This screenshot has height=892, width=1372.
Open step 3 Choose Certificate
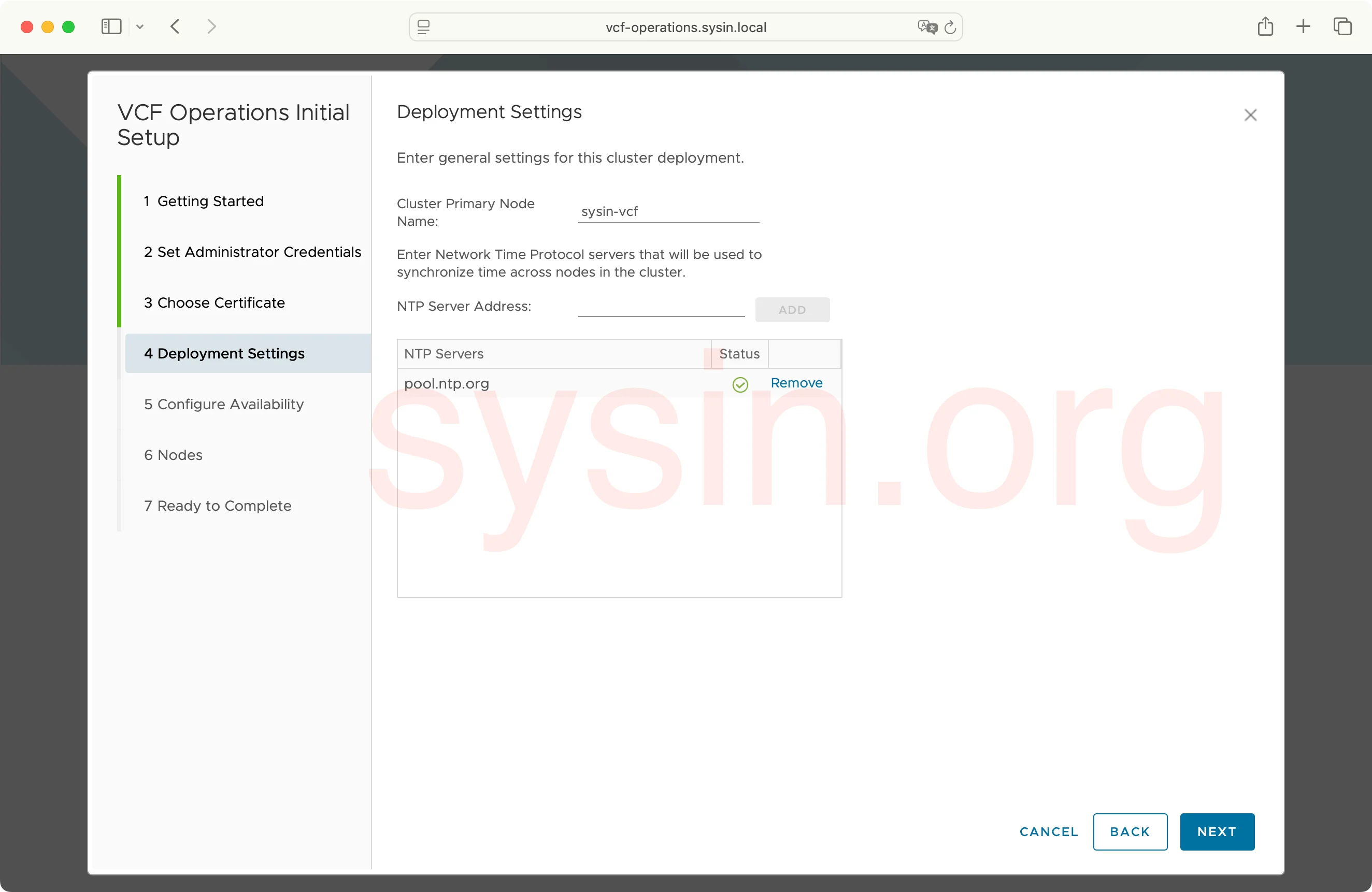[214, 302]
